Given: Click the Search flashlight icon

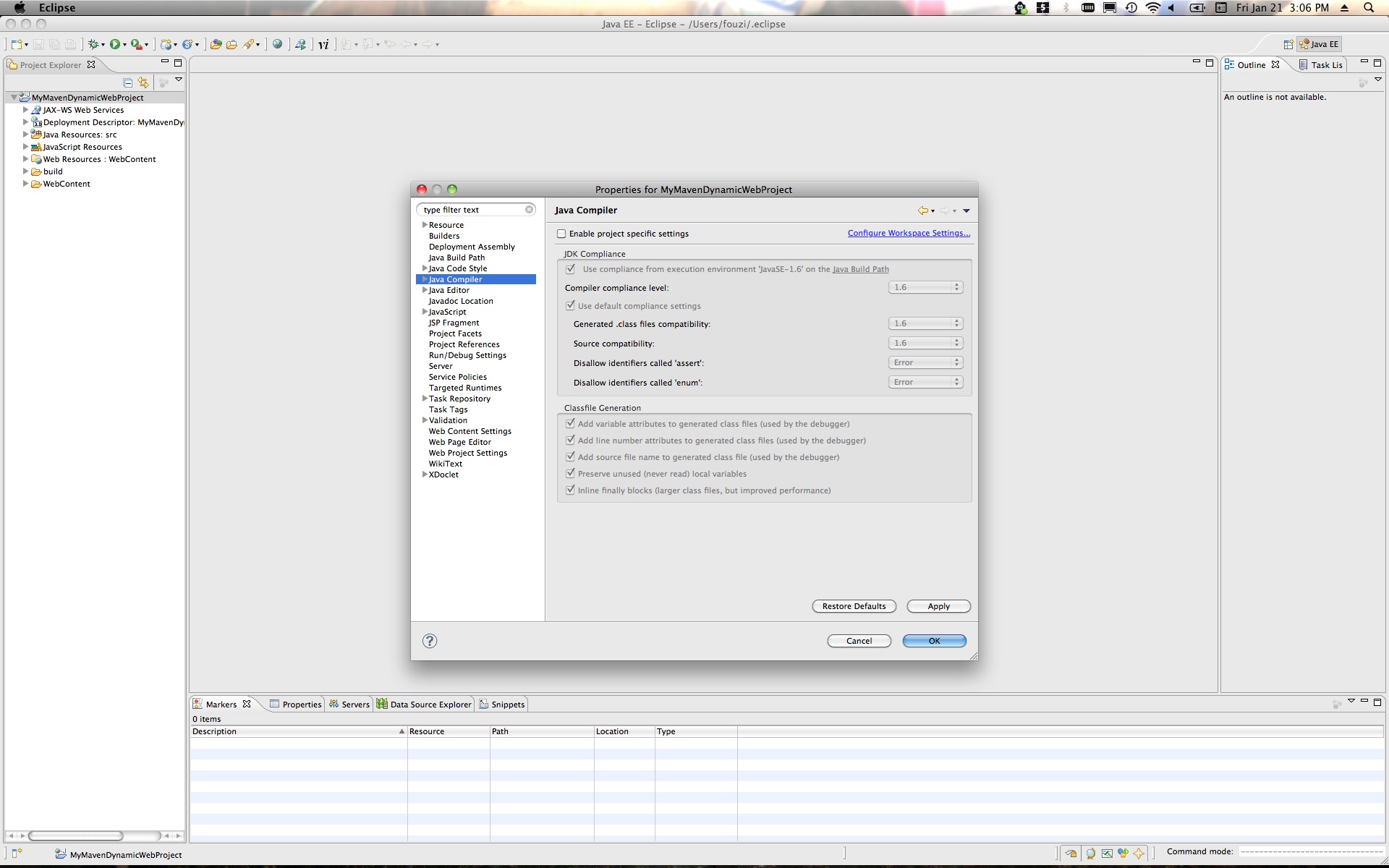Looking at the screenshot, I should (248, 44).
